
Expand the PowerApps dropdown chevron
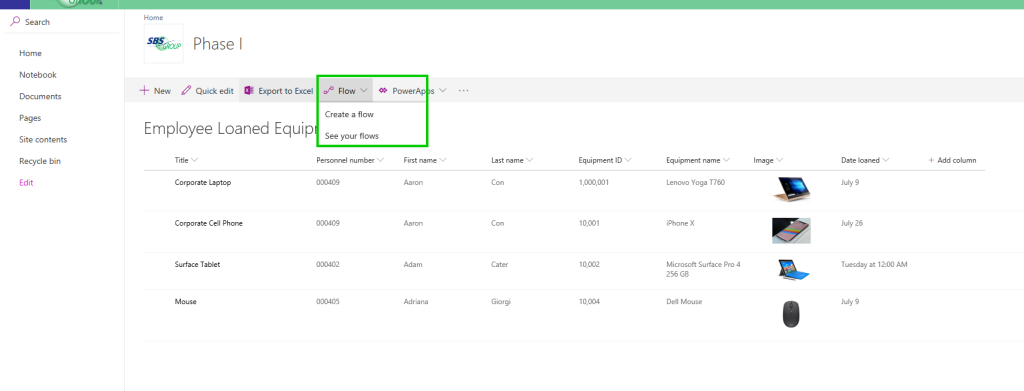[443, 91]
